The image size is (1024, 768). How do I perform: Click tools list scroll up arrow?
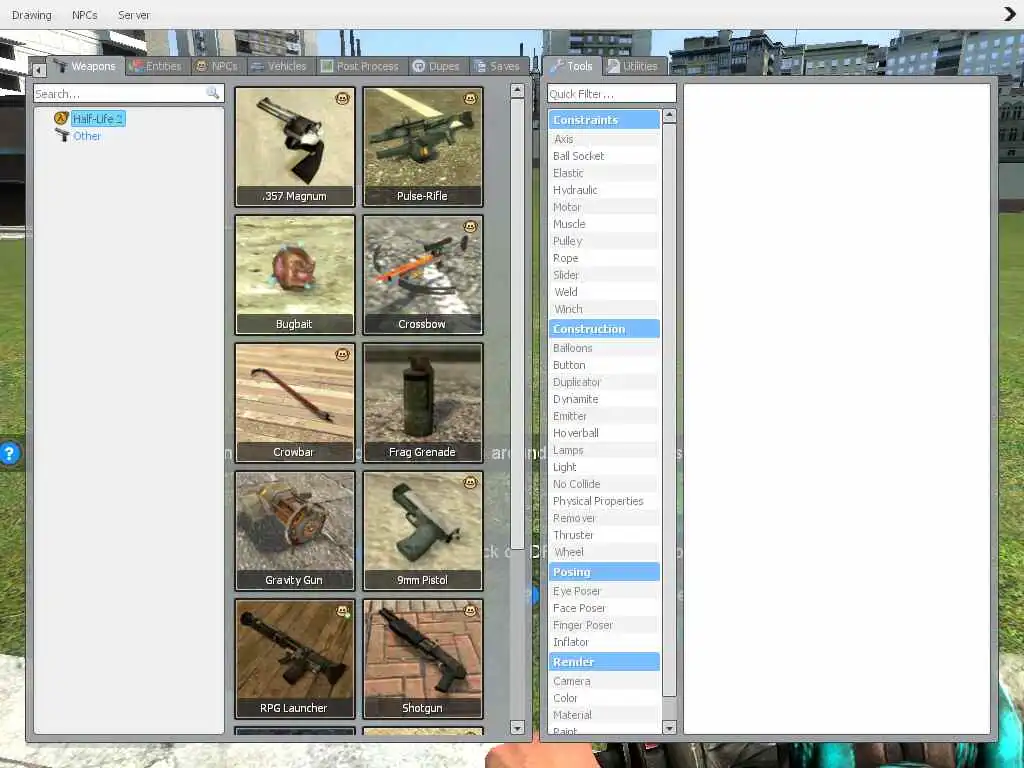tap(669, 116)
